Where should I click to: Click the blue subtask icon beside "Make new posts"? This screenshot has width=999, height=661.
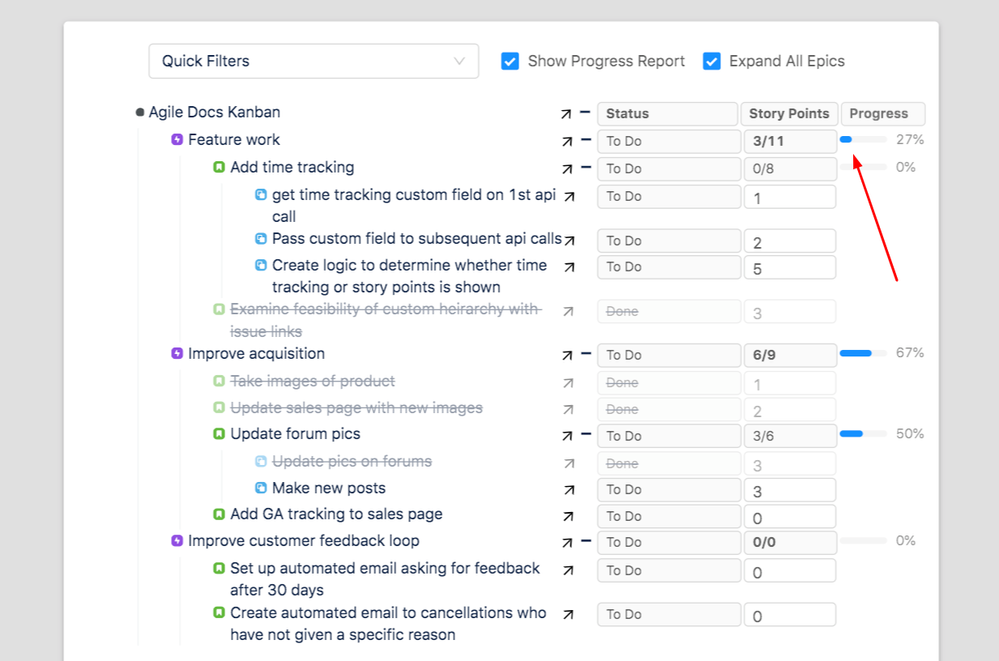tap(260, 488)
